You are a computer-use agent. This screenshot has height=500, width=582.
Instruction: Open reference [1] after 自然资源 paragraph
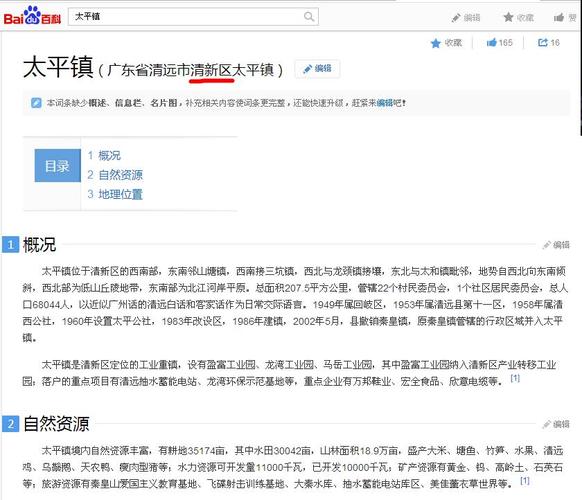(x=524, y=481)
